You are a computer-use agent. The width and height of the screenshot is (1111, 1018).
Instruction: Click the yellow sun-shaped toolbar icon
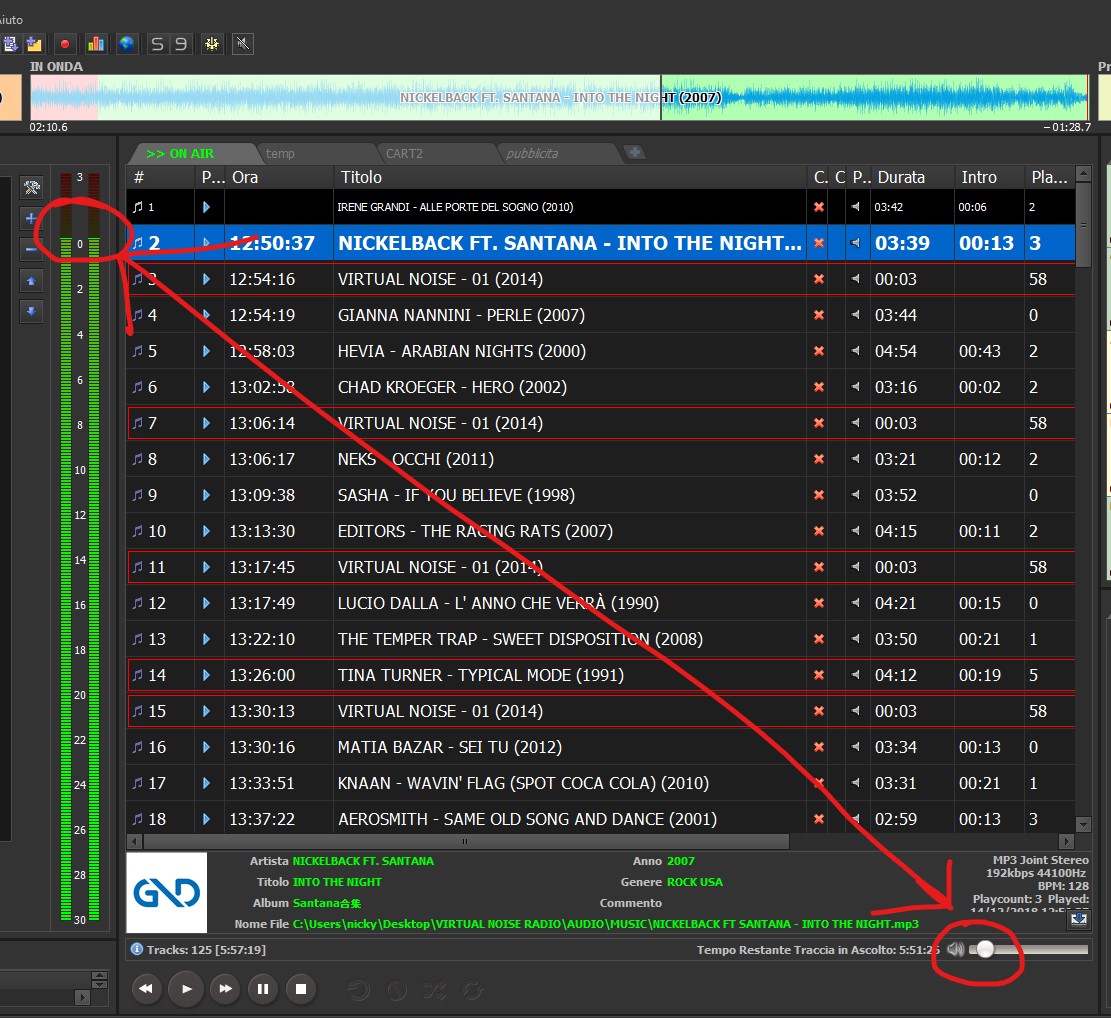pyautogui.click(x=212, y=44)
